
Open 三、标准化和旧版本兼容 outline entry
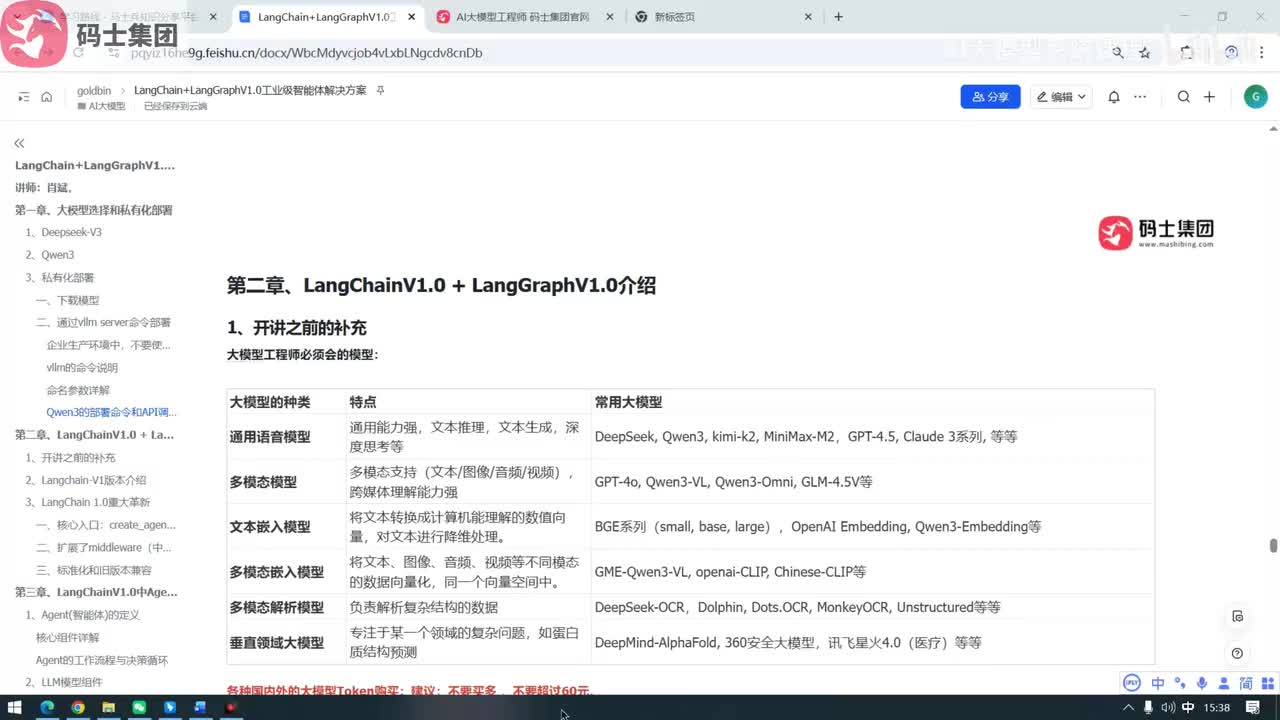click(94, 570)
